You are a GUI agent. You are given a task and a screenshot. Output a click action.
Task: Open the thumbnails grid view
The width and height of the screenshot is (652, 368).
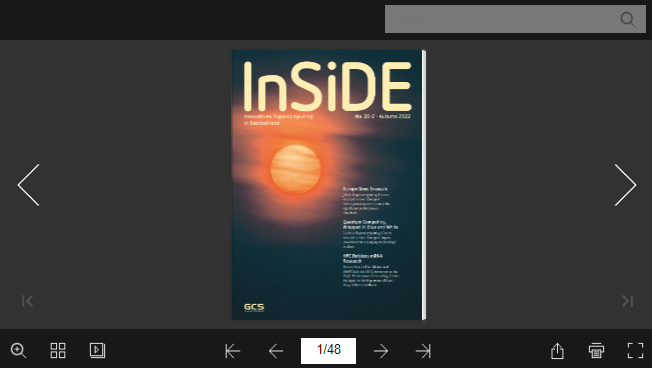point(58,351)
